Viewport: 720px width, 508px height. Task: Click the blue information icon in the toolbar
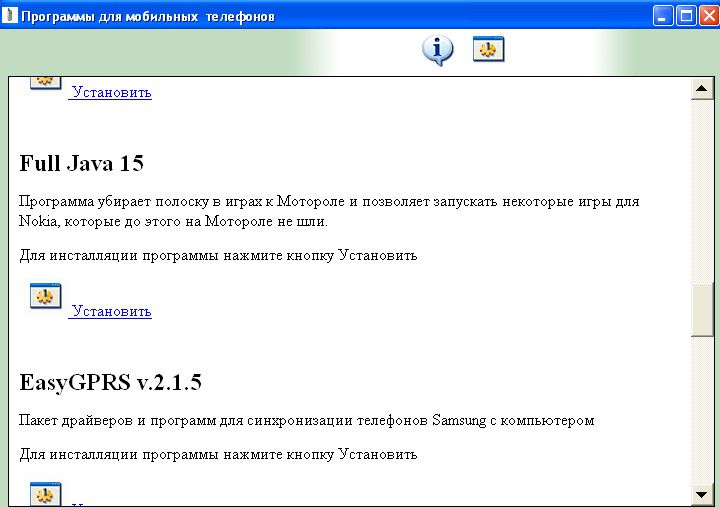[x=437, y=50]
